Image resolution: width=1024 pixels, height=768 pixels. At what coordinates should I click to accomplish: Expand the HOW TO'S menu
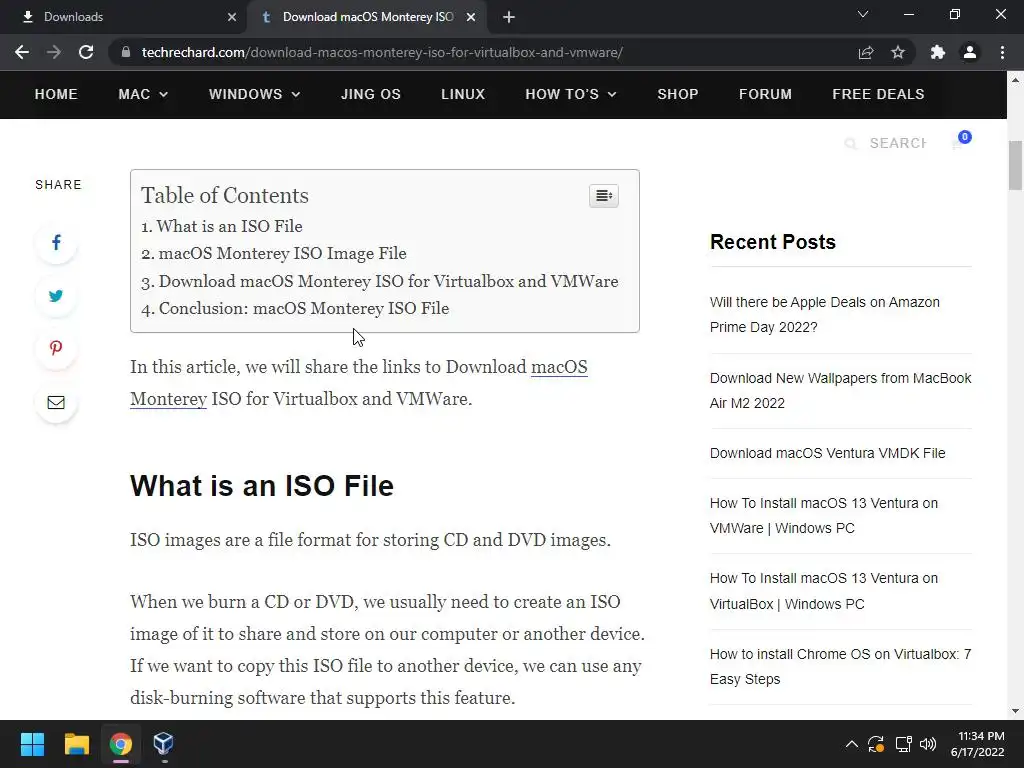coord(571,94)
